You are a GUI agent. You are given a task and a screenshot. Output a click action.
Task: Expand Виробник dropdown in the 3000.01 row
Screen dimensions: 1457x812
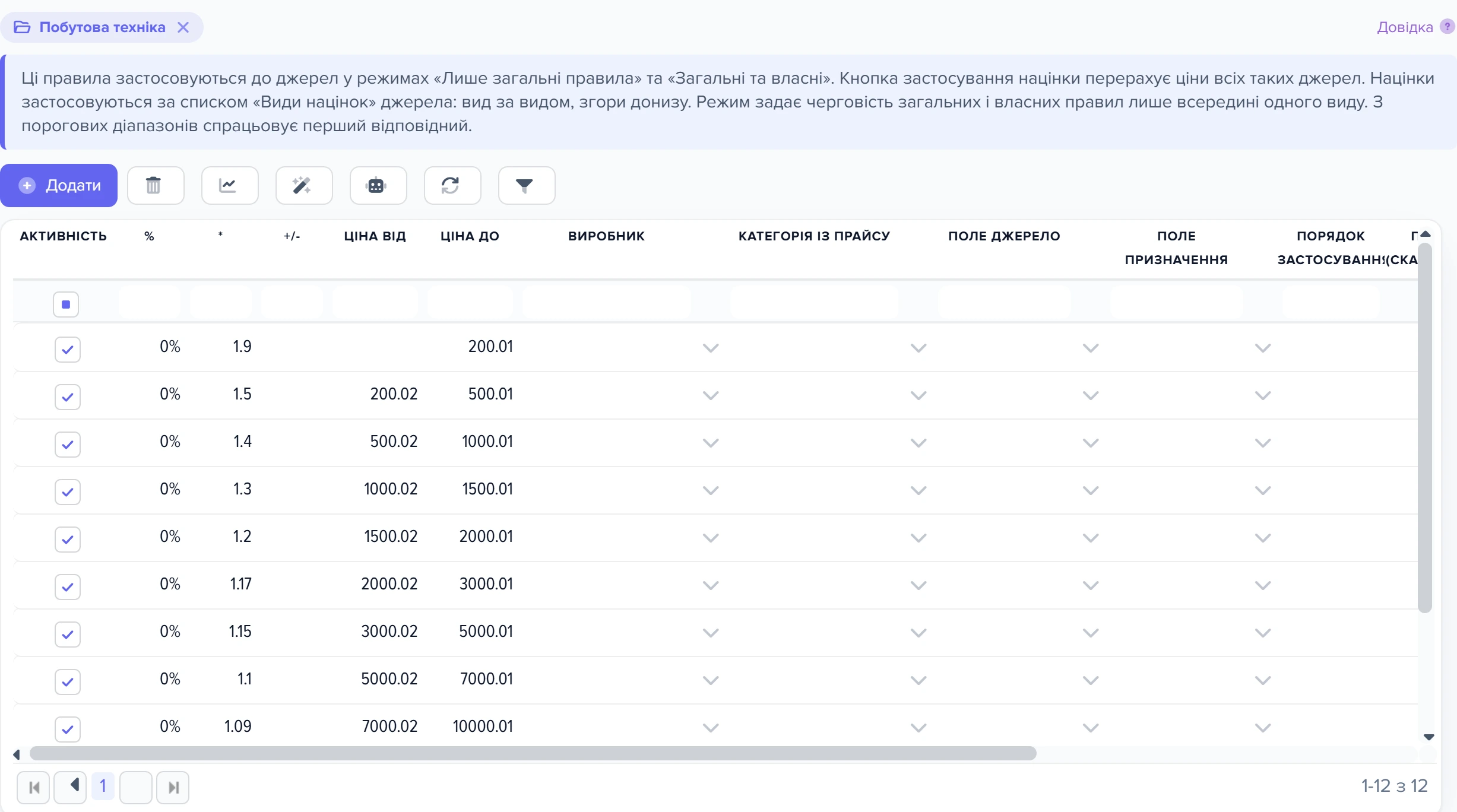(x=711, y=585)
